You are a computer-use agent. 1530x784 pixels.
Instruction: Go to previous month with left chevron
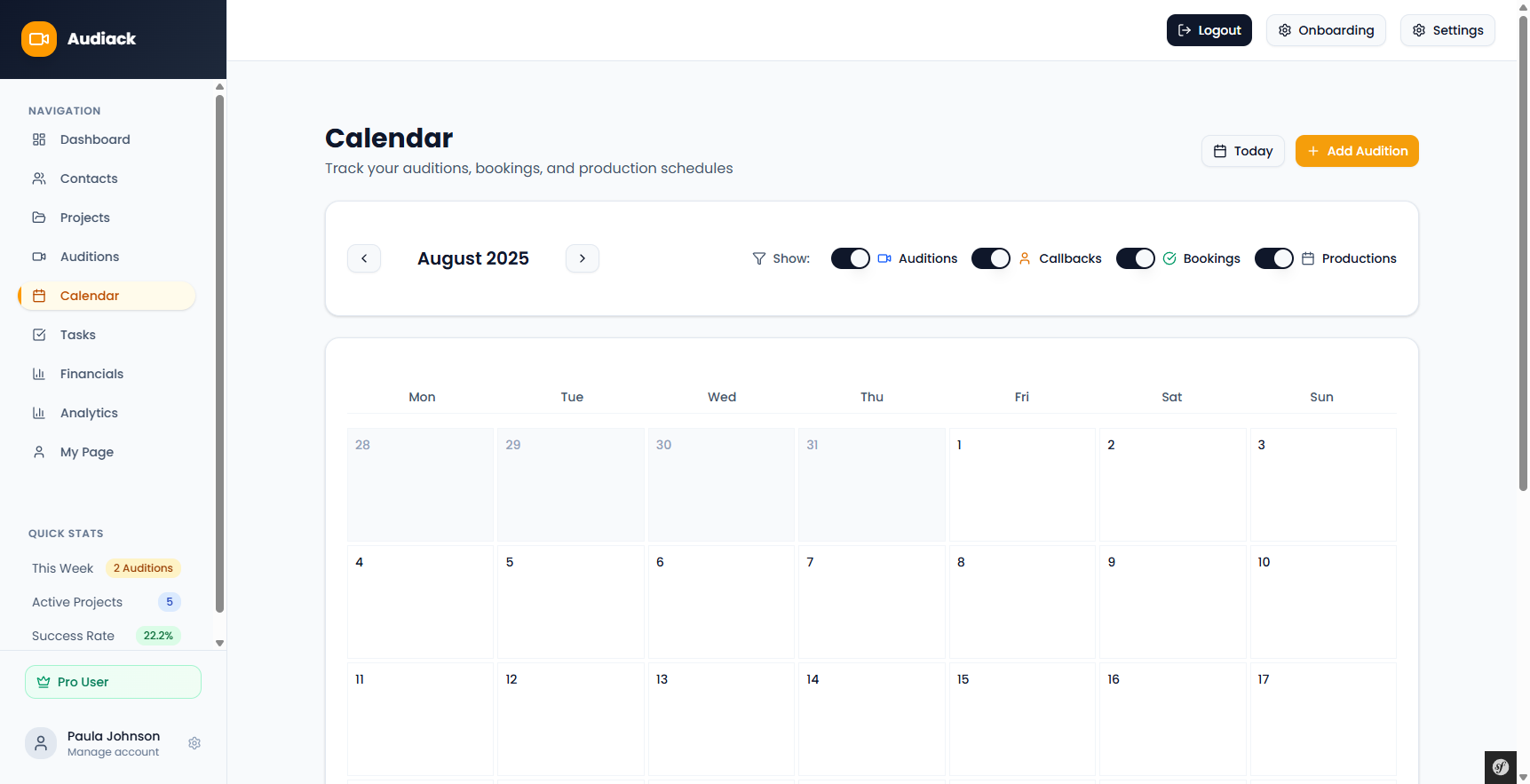click(x=364, y=258)
